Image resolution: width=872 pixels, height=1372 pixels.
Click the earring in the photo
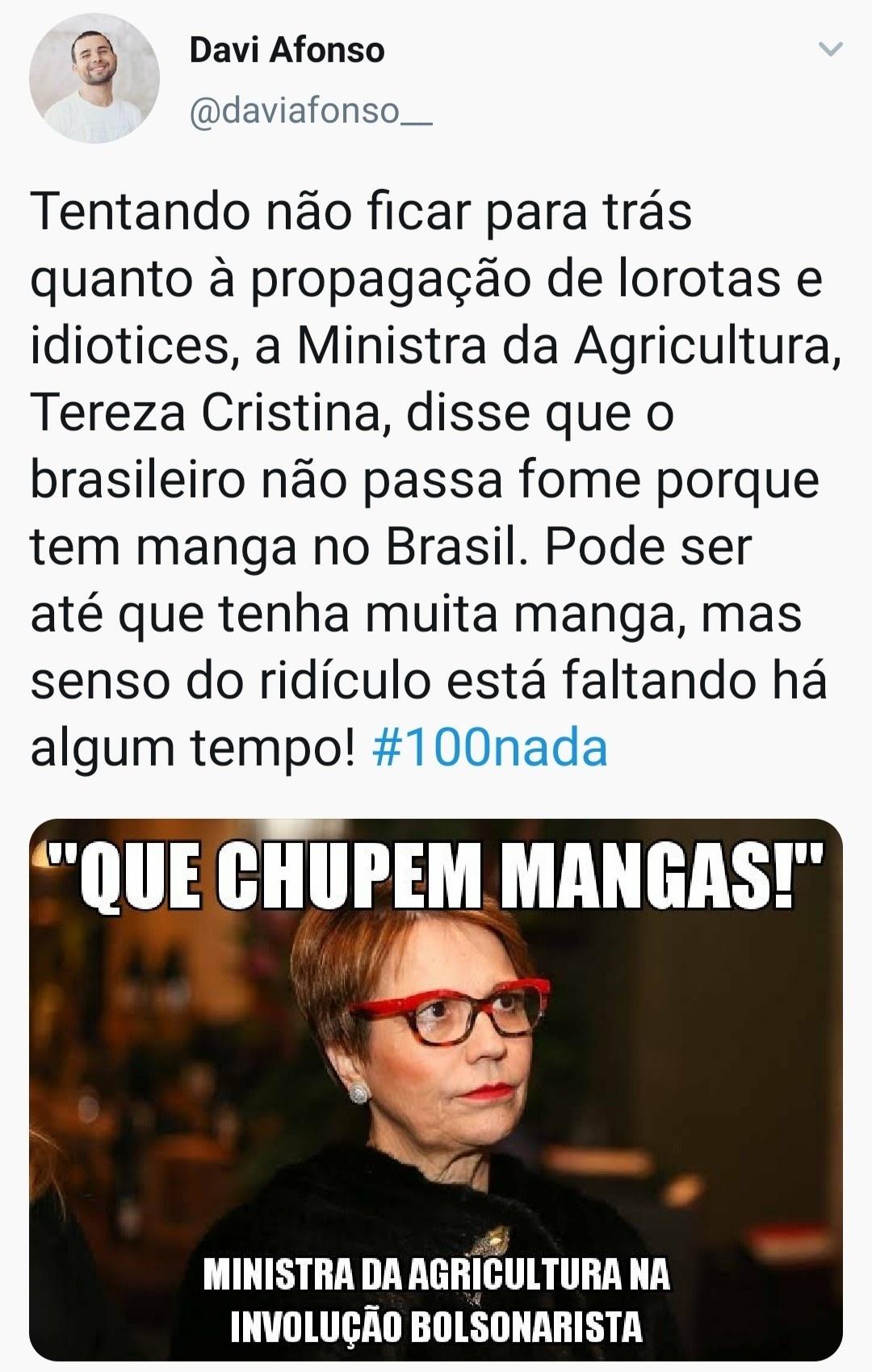tap(358, 1093)
